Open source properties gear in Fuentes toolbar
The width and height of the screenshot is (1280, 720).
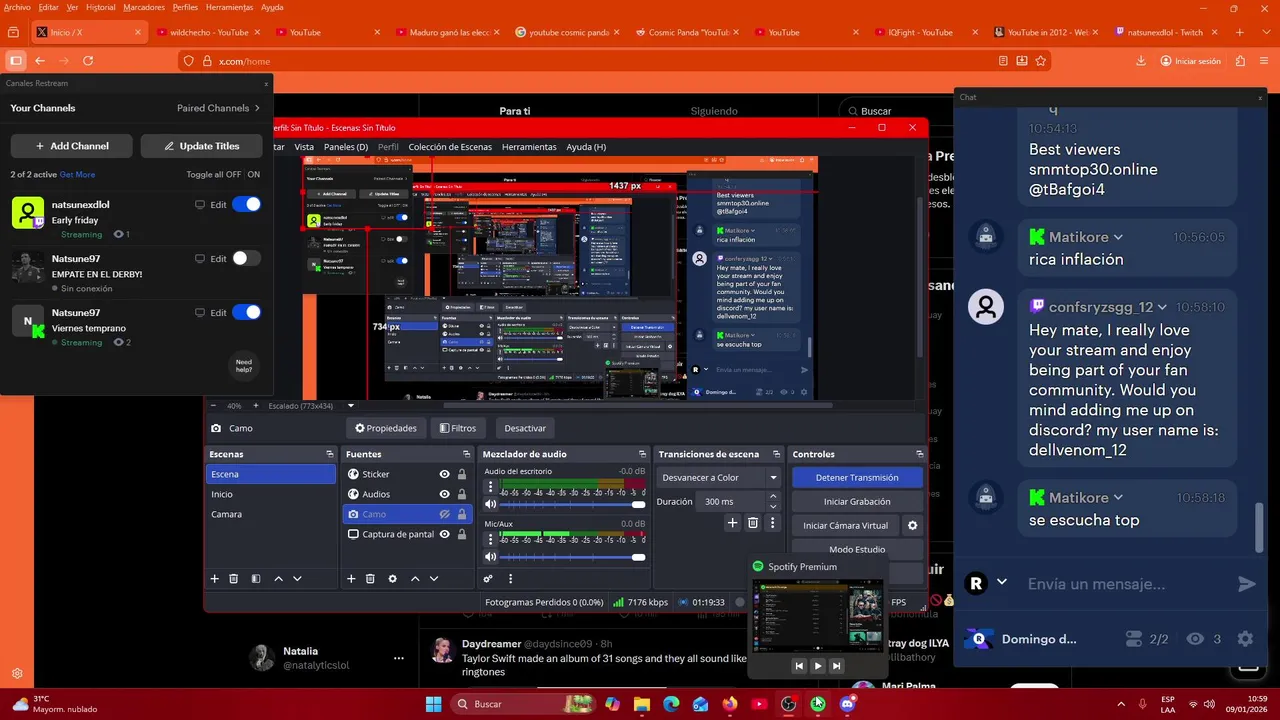pyautogui.click(x=392, y=578)
